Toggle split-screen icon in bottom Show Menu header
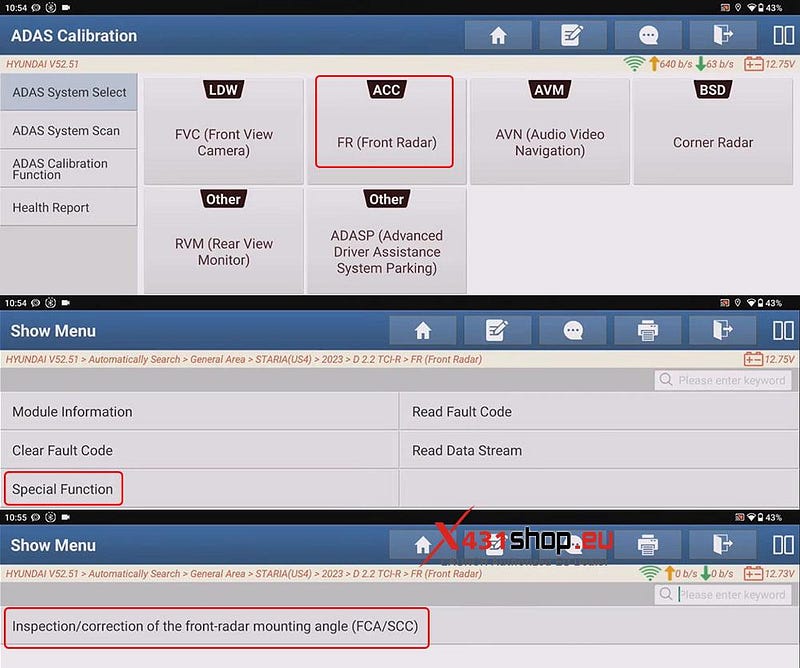The height and width of the screenshot is (668, 800). 783,545
